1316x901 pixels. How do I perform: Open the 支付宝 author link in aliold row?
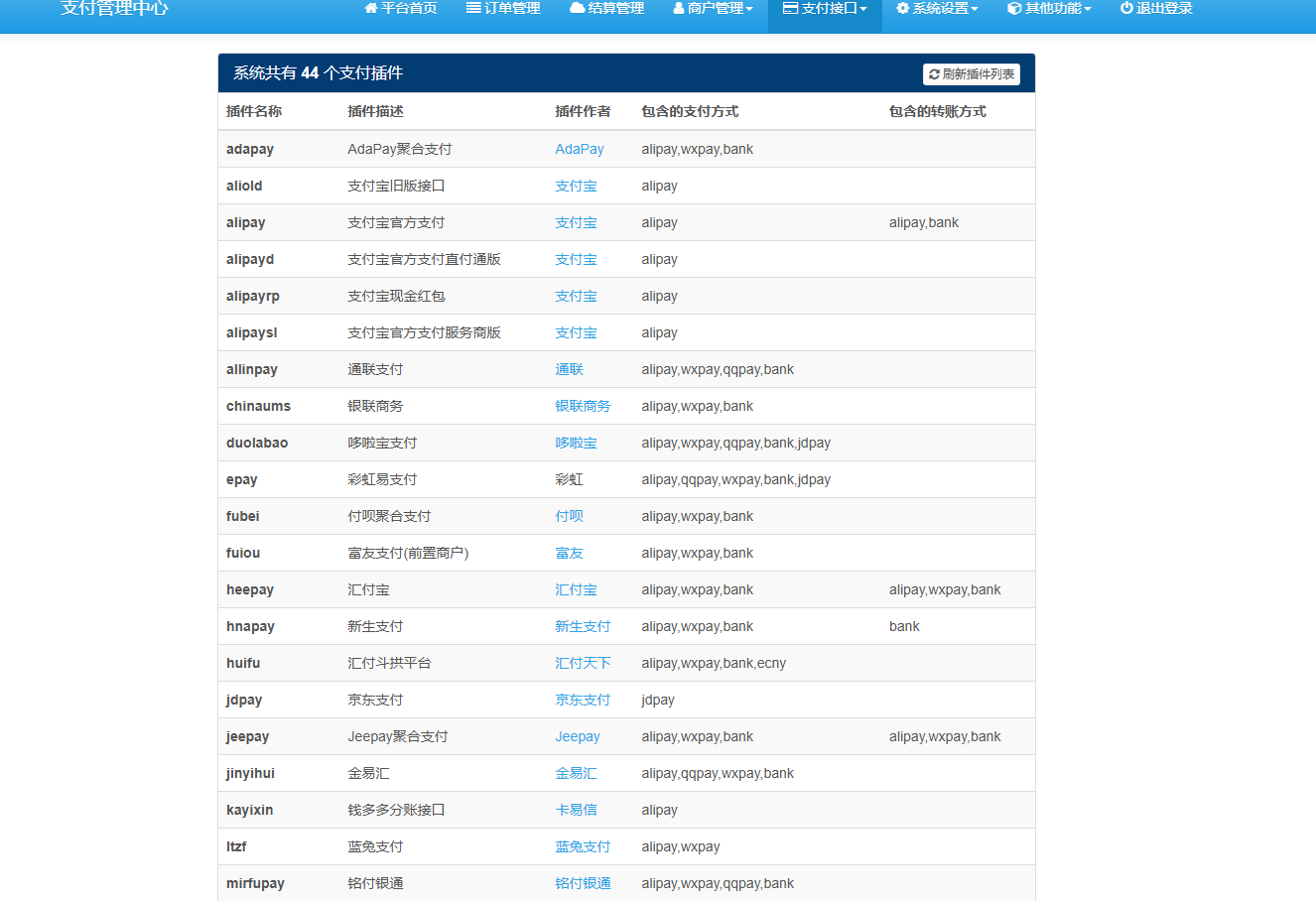576,186
